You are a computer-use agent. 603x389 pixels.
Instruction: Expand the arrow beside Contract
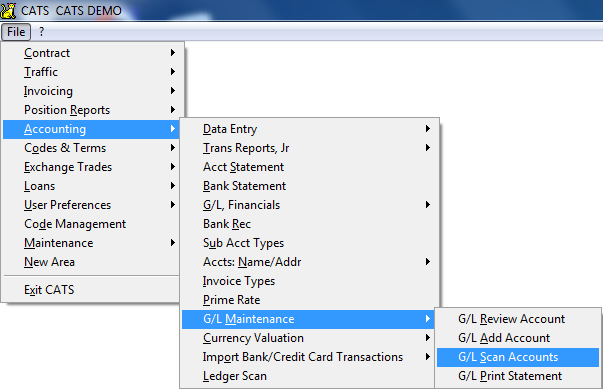click(x=173, y=53)
